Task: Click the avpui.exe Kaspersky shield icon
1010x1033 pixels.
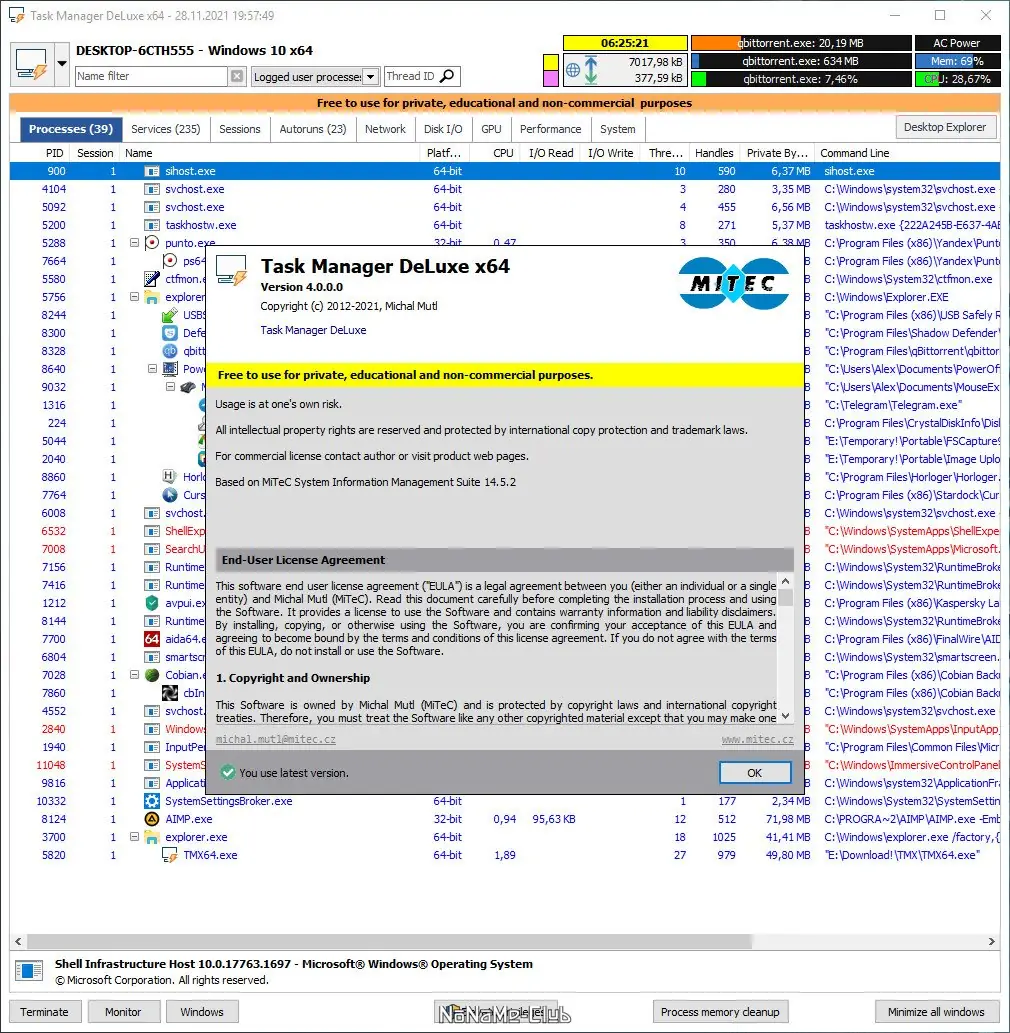Action: coord(152,603)
